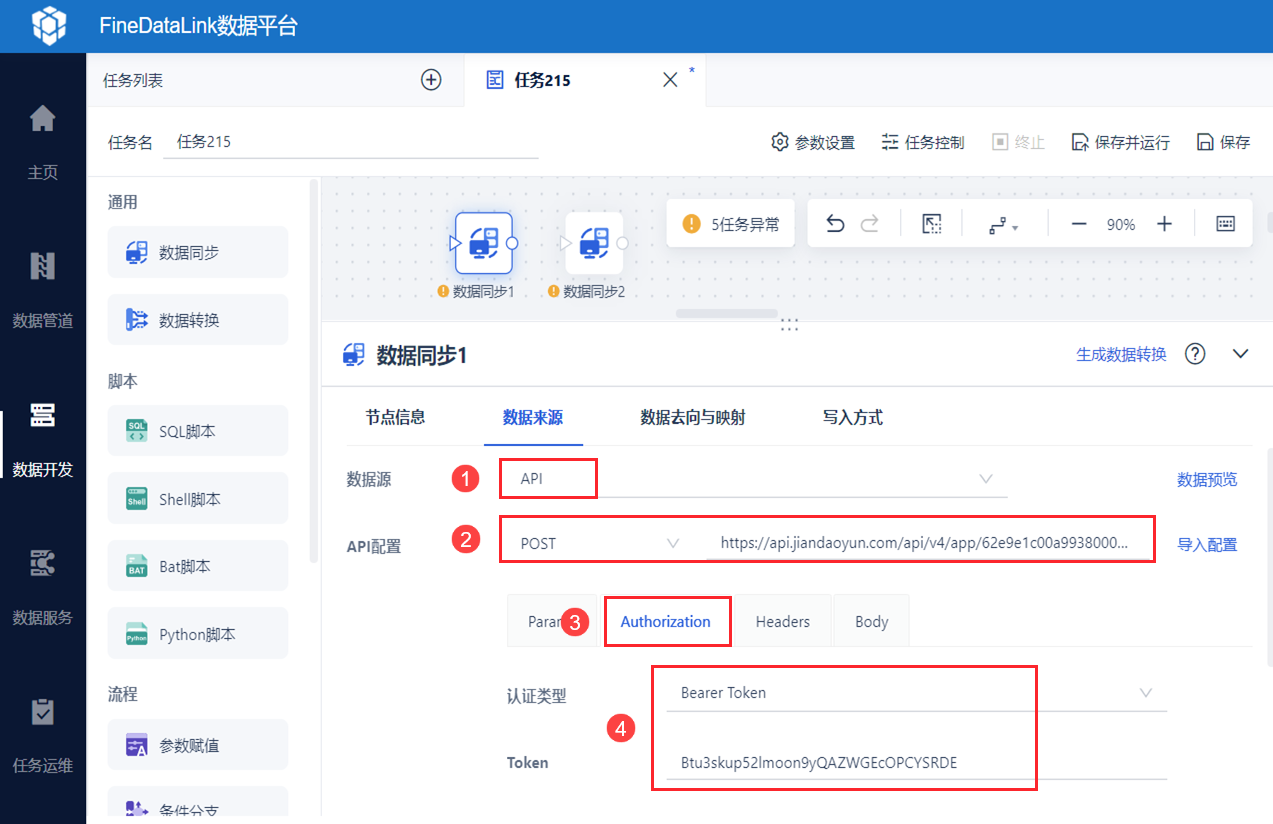Screen dimensions: 1273x824
Task: Click the 终止 stop button
Action: 1018,142
